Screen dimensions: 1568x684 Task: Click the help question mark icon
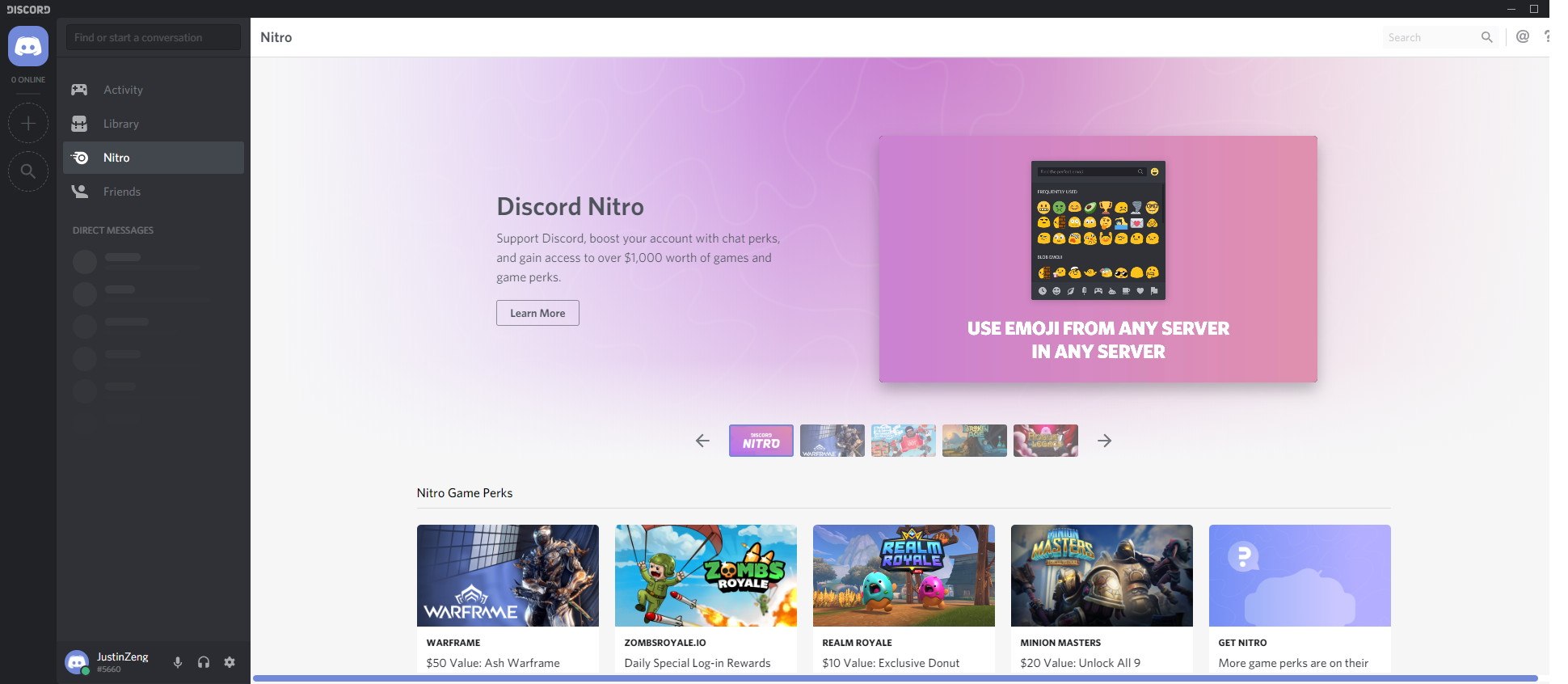pos(1545,36)
